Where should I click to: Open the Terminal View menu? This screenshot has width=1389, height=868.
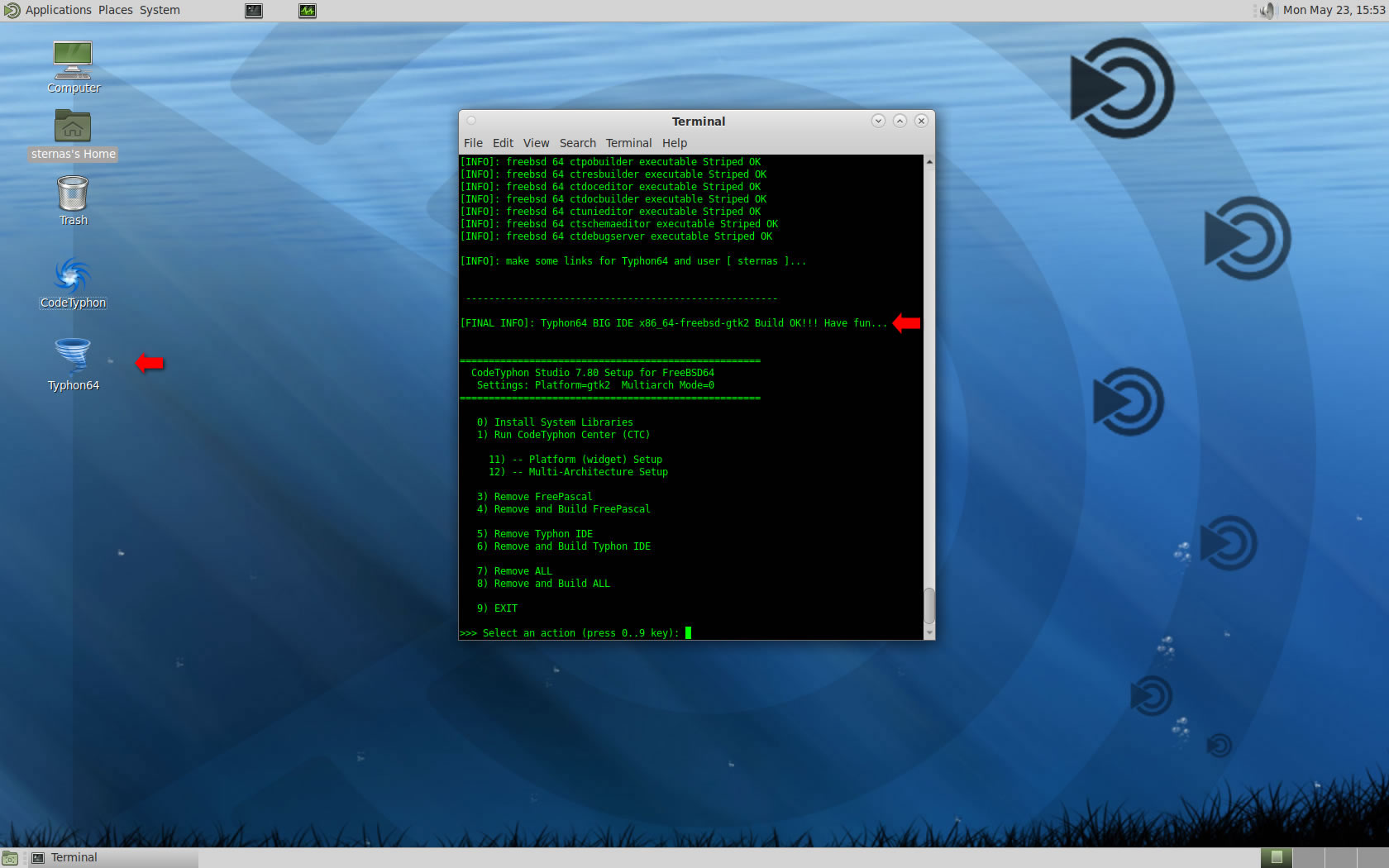(536, 143)
